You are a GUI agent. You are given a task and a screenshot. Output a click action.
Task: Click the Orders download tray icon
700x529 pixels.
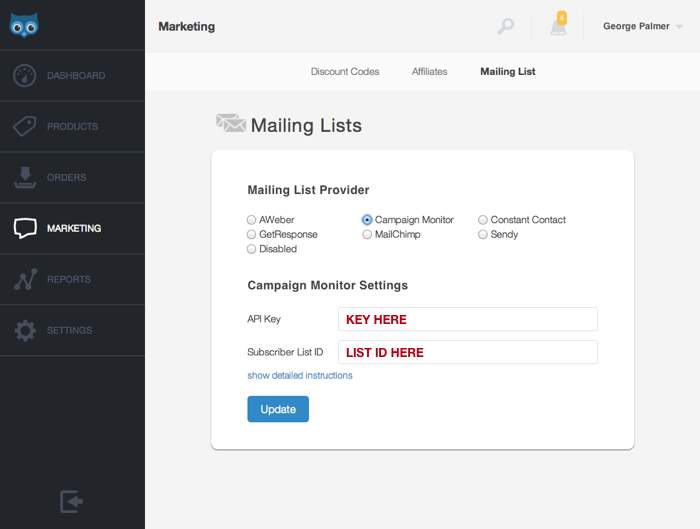point(25,177)
